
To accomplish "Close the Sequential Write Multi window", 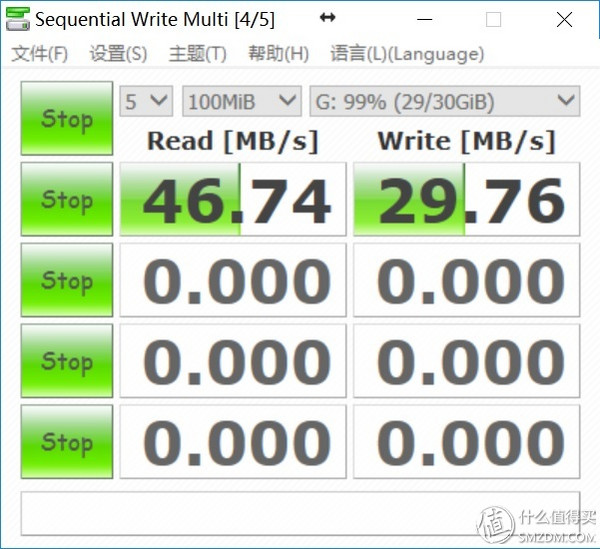I will pos(564,19).
